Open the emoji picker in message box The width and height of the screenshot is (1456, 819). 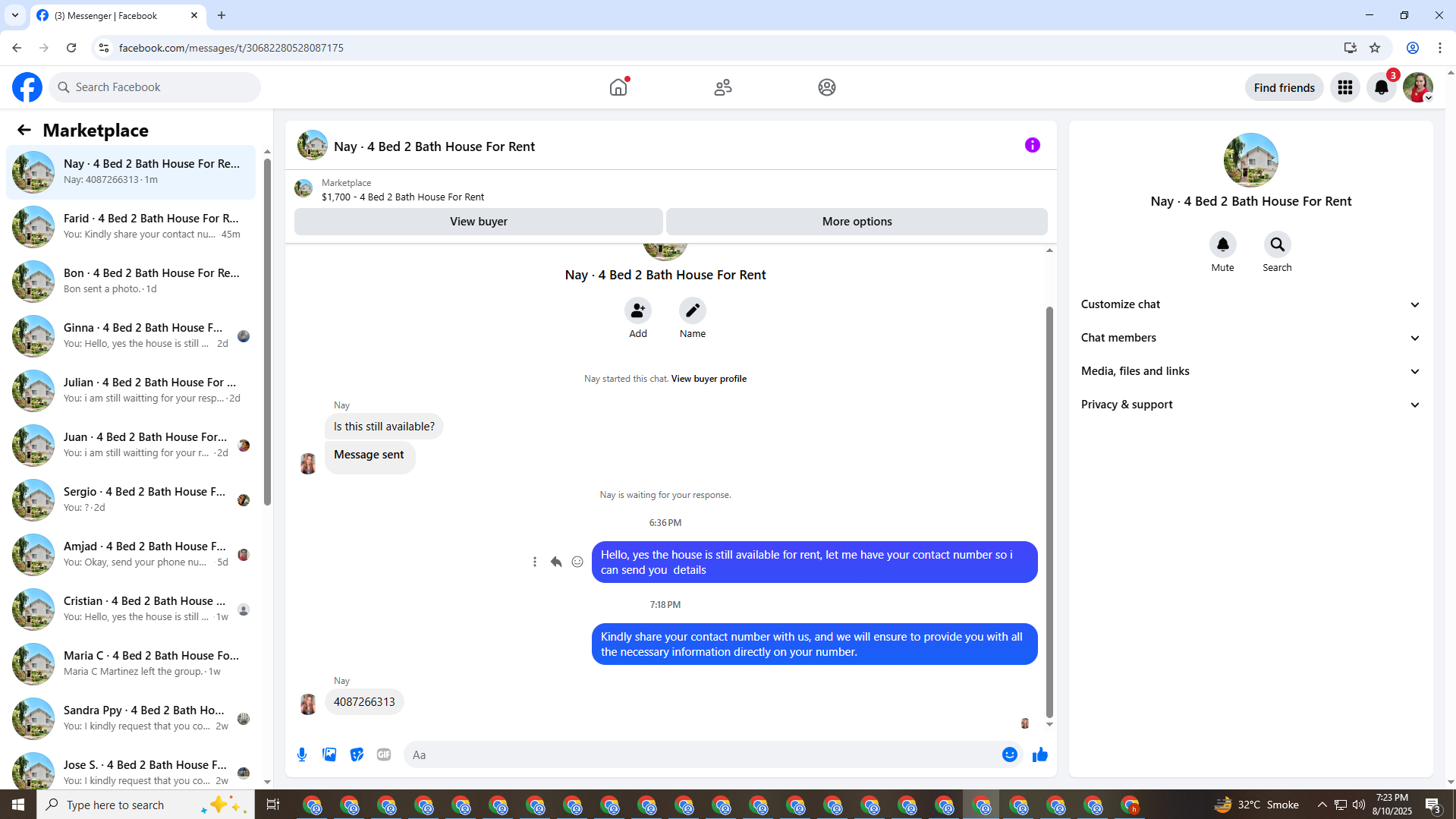click(1010, 754)
